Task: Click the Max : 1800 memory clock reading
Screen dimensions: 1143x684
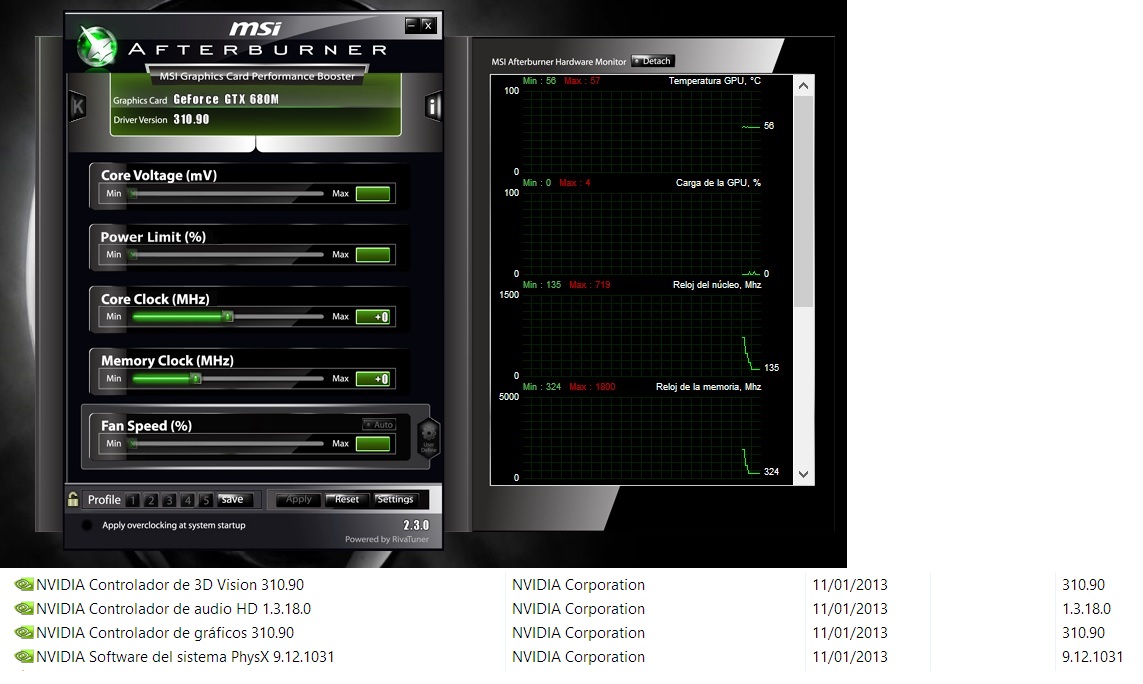Action: tap(592, 386)
